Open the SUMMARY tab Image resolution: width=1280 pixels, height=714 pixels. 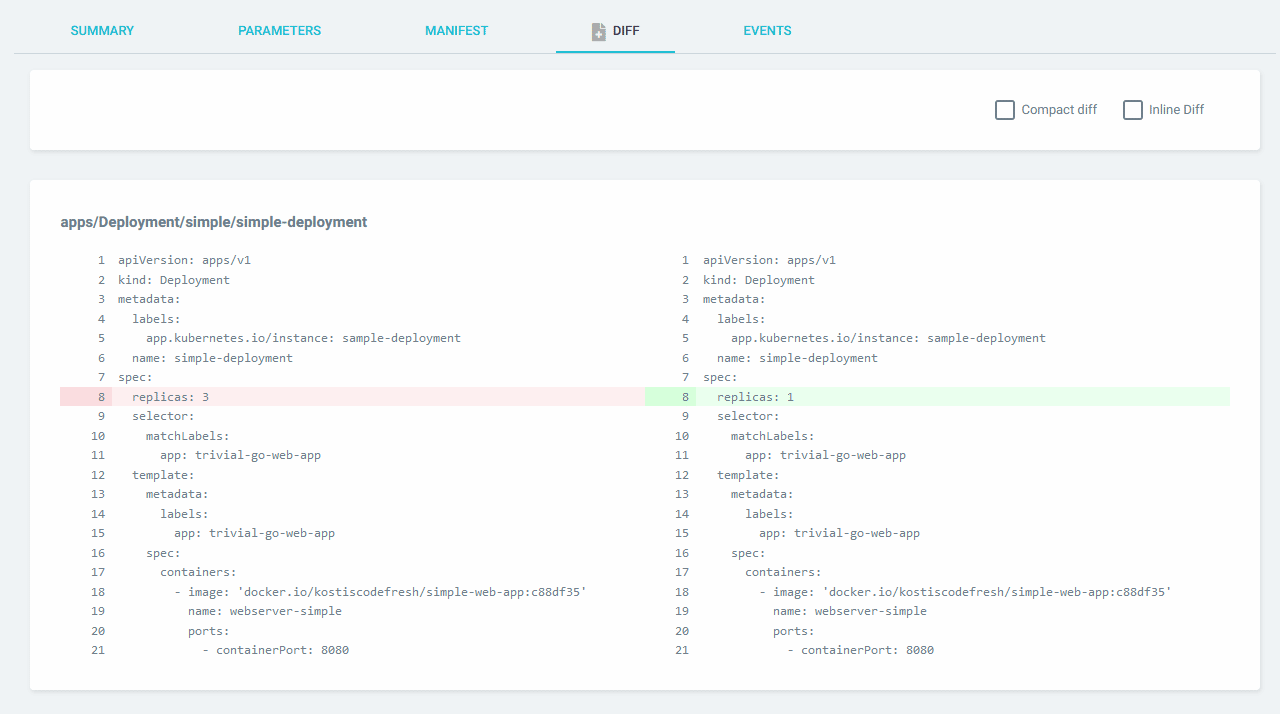(102, 31)
